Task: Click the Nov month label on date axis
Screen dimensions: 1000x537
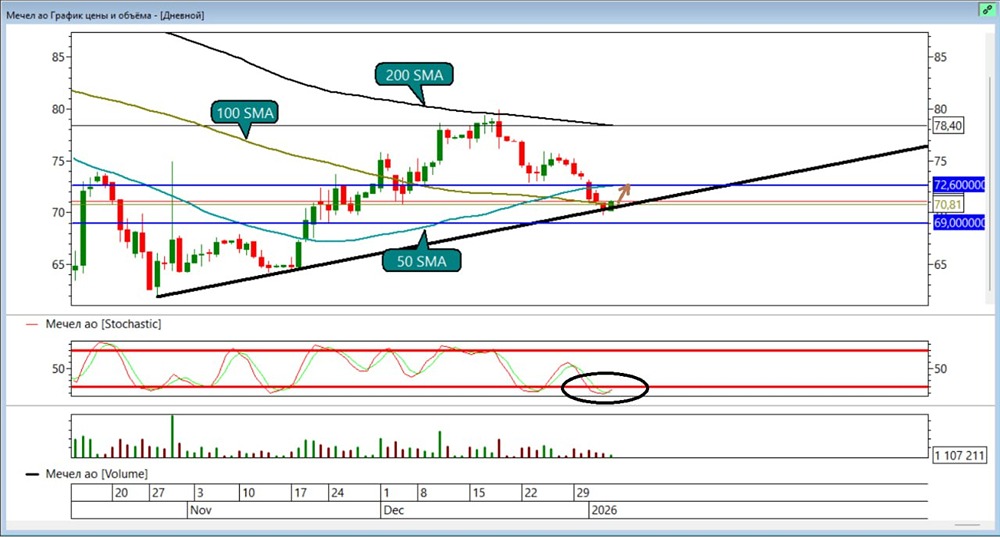Action: point(201,510)
